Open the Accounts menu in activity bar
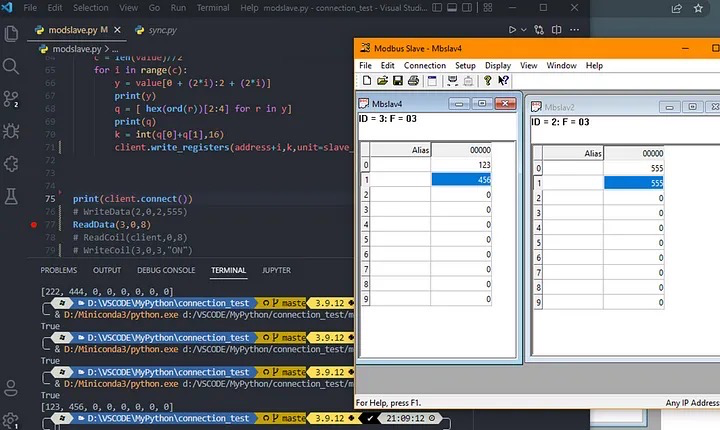 click(11, 388)
